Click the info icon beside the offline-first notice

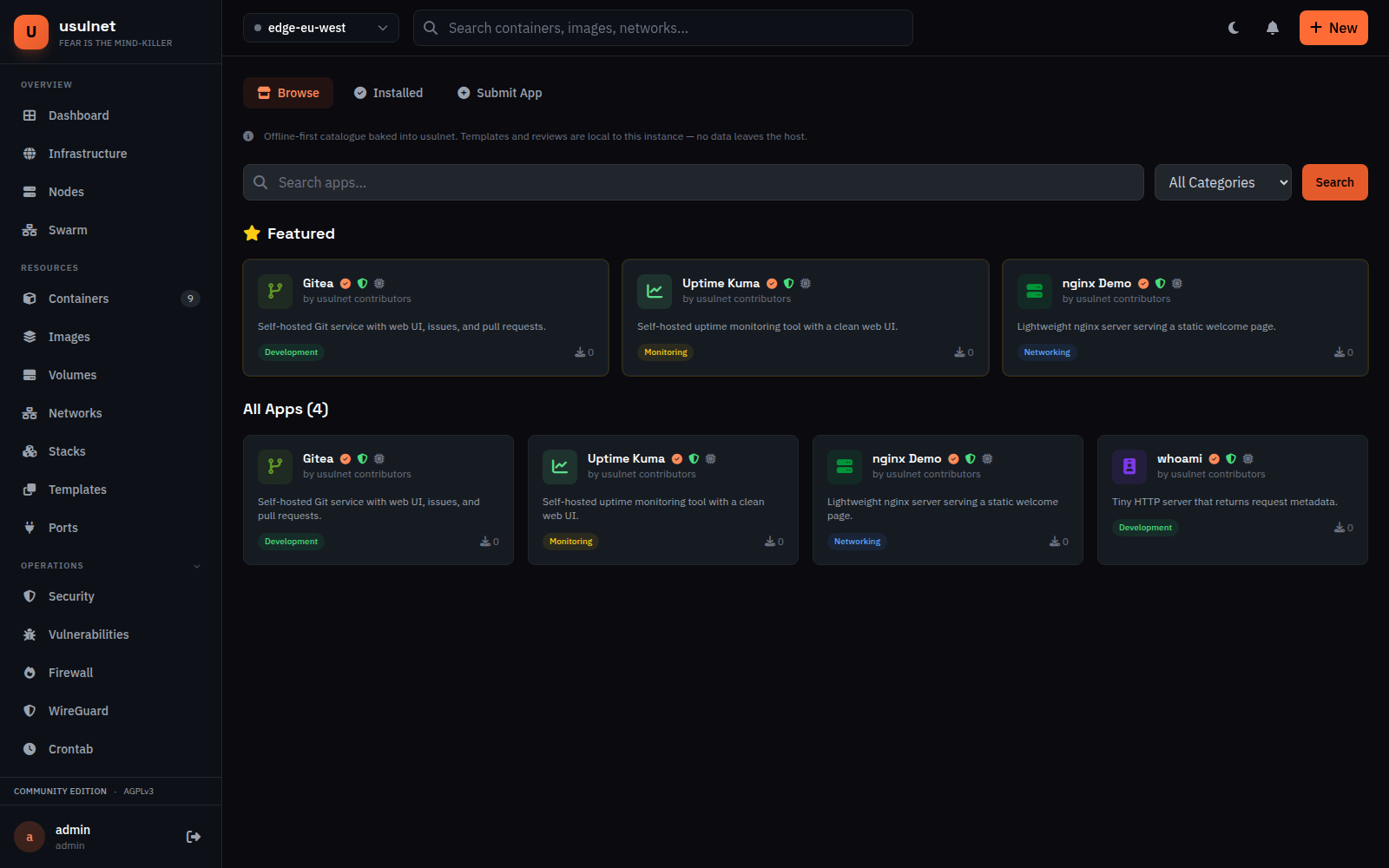coord(248,136)
